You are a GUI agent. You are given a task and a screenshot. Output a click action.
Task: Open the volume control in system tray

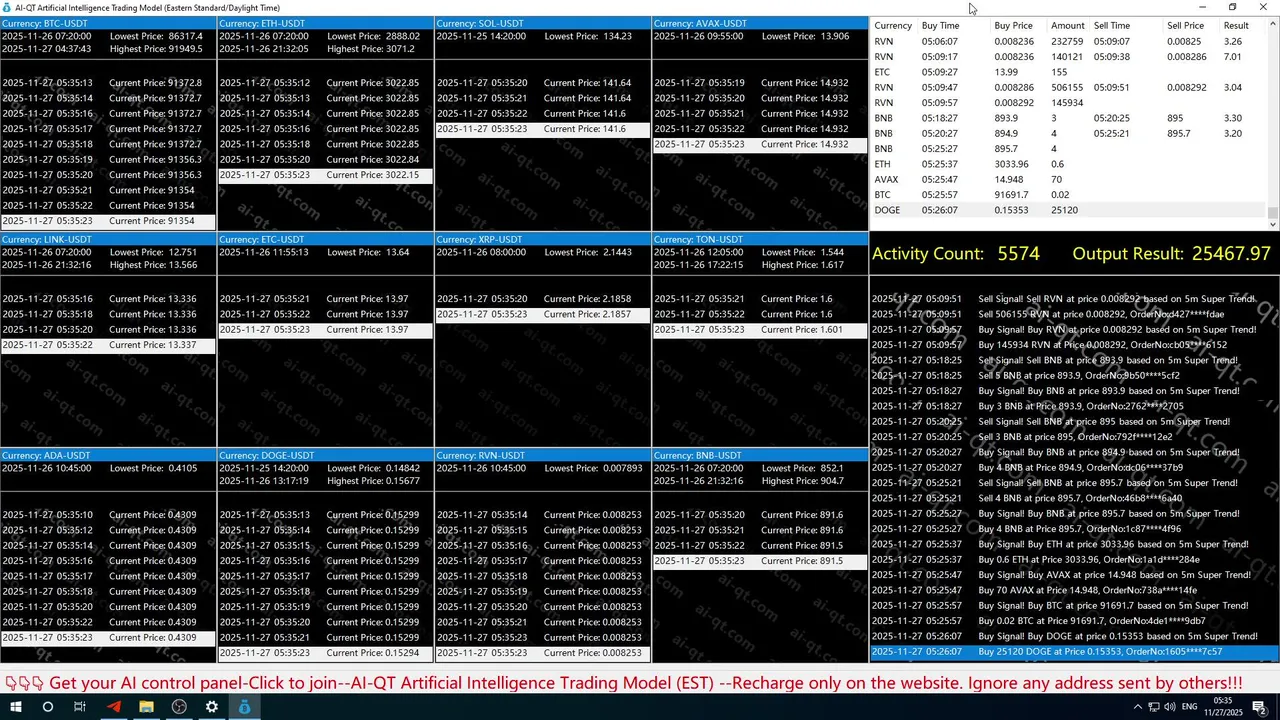tap(1171, 706)
